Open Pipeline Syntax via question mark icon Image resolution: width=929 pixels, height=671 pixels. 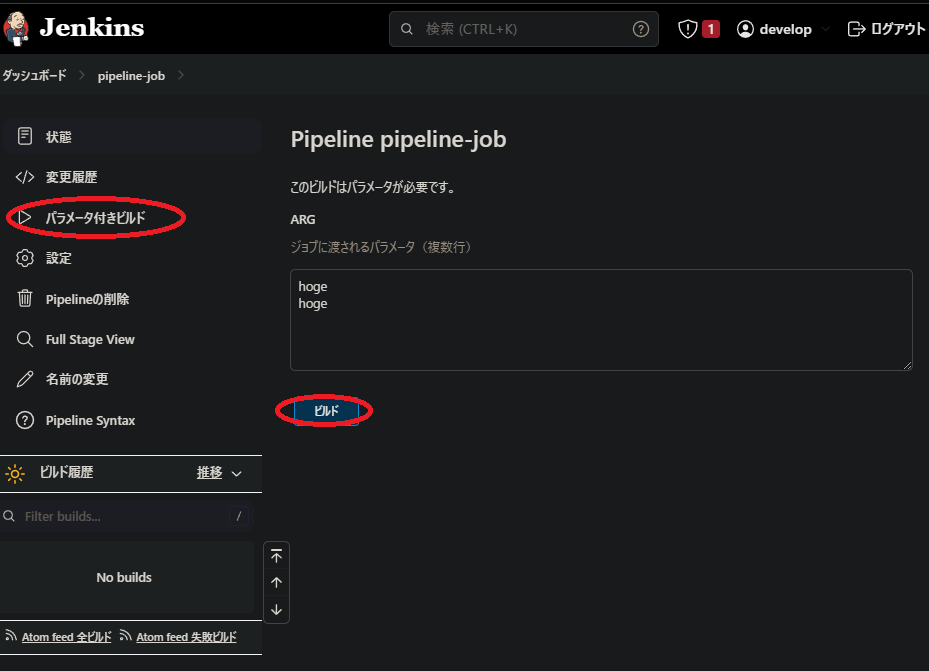click(22, 419)
